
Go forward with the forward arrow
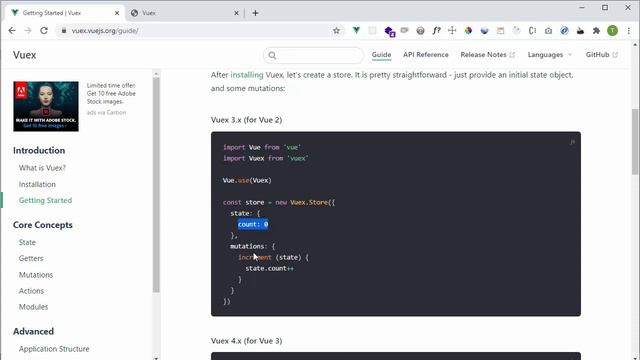coord(28,31)
